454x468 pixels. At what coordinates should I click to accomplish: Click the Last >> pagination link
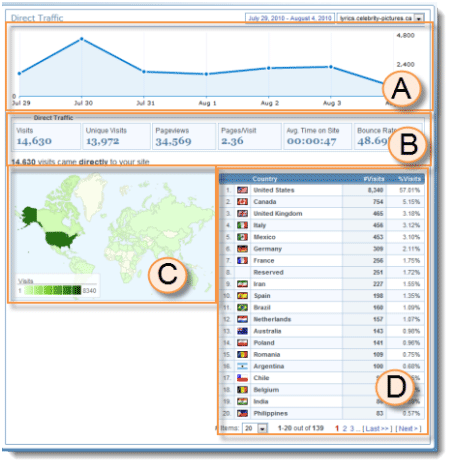[x=377, y=428]
